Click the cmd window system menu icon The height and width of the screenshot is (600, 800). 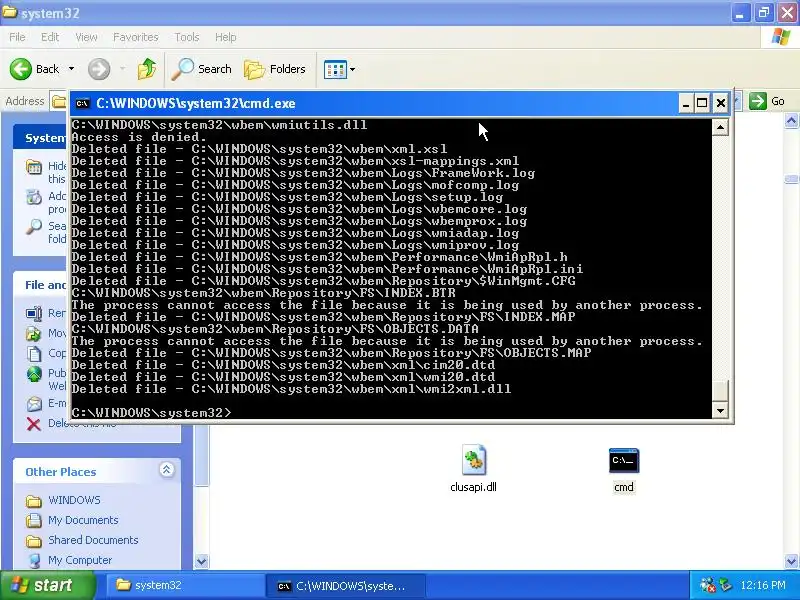(82, 104)
